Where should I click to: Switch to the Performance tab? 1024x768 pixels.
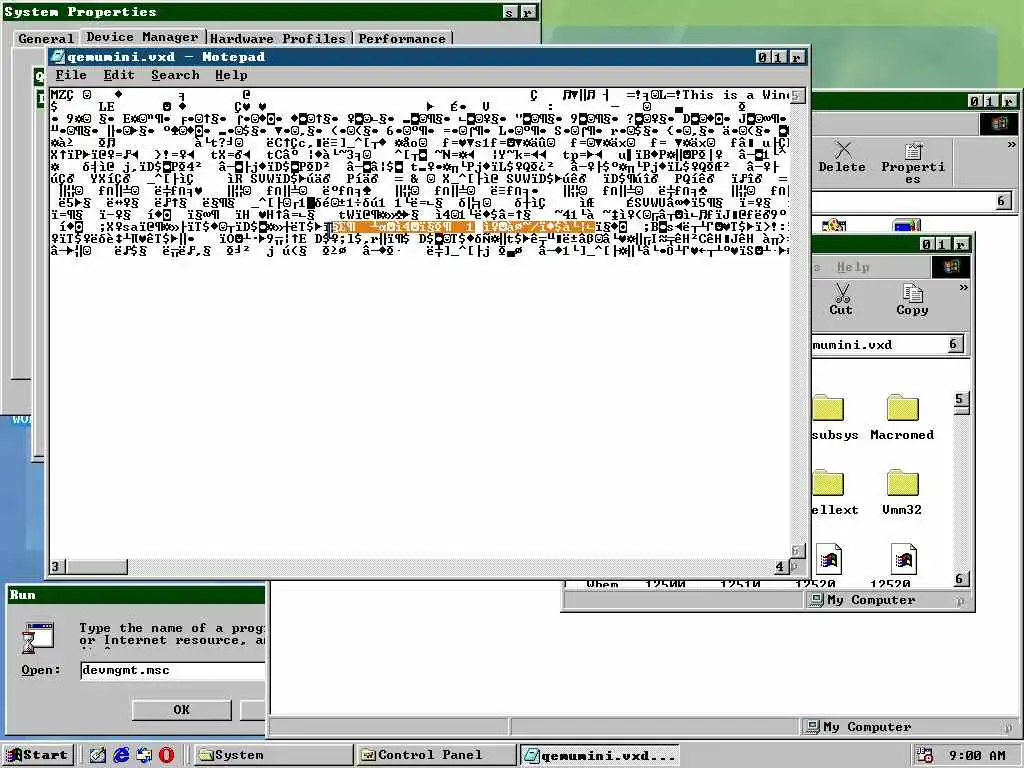point(402,39)
